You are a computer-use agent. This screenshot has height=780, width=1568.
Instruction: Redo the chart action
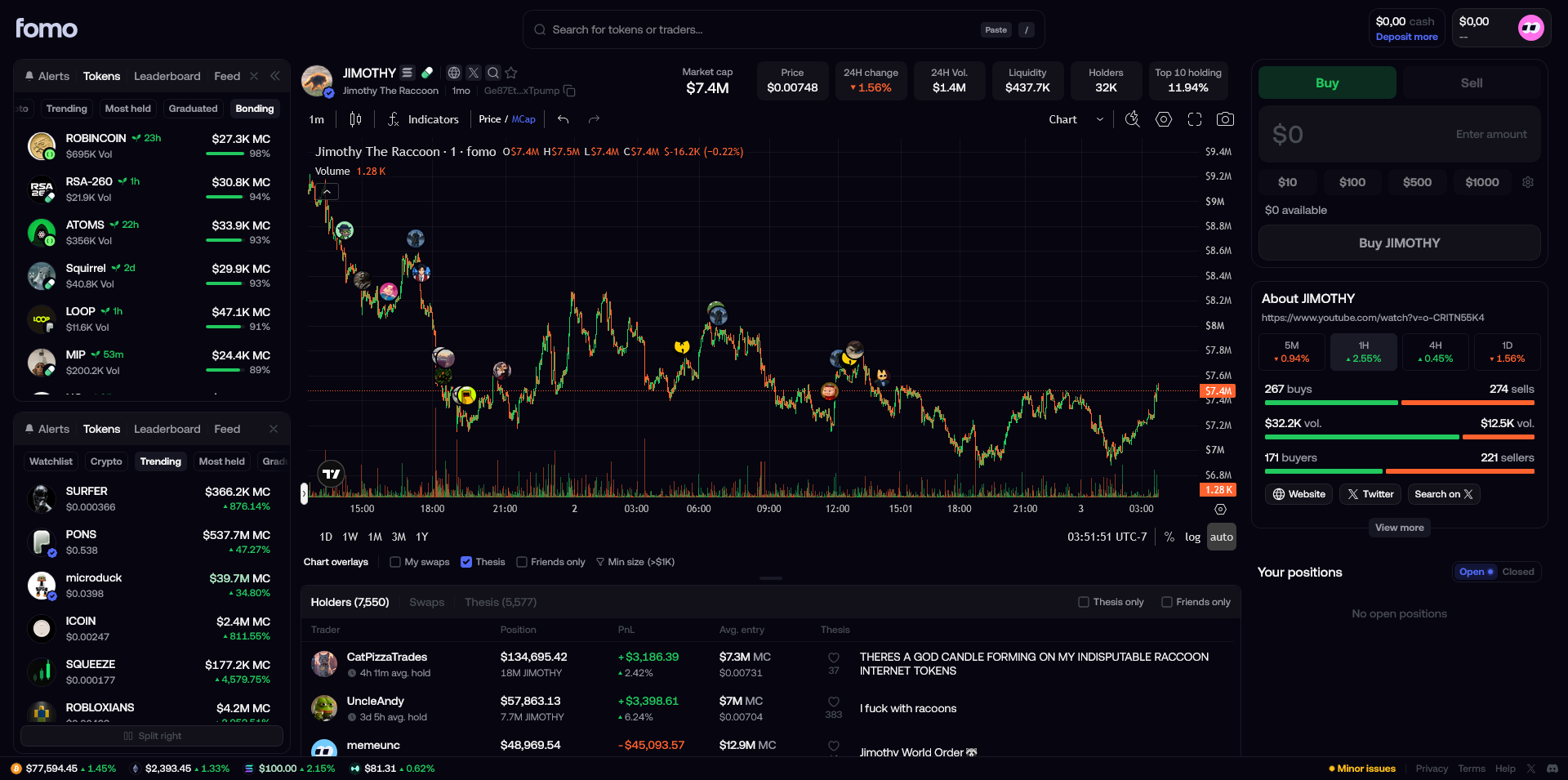click(x=594, y=119)
